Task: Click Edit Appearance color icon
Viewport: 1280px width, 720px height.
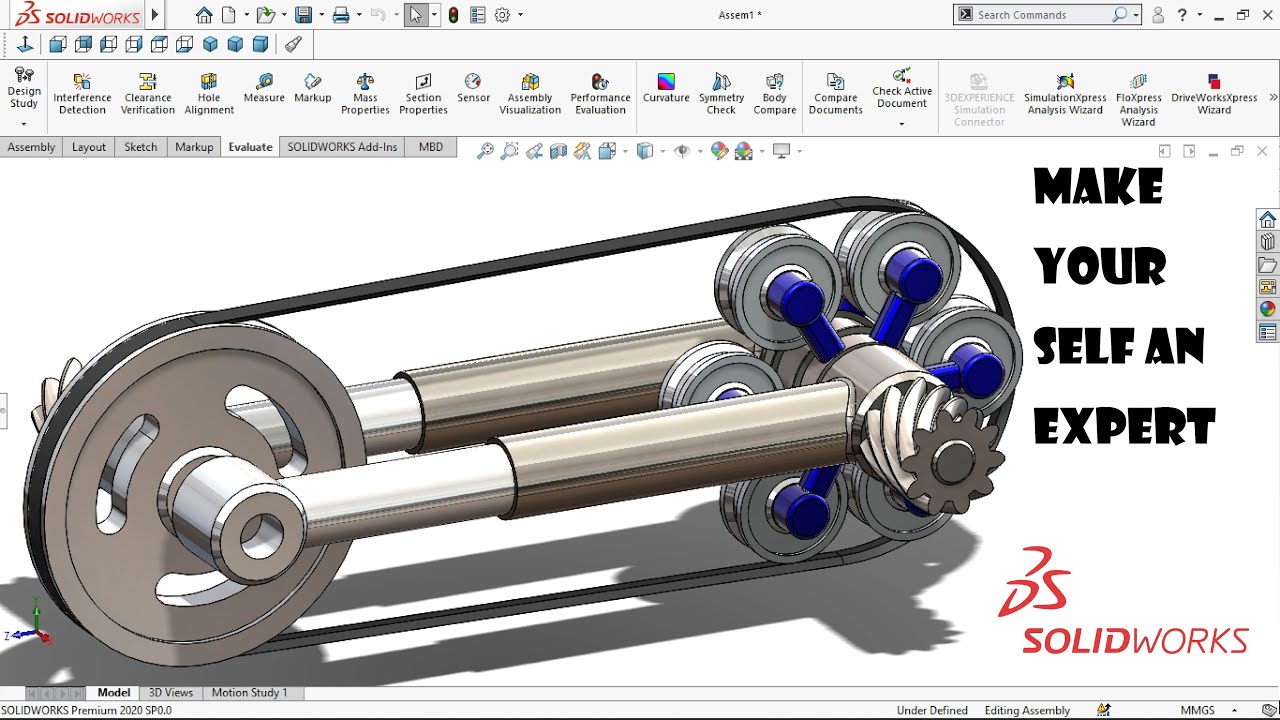Action: tap(719, 151)
